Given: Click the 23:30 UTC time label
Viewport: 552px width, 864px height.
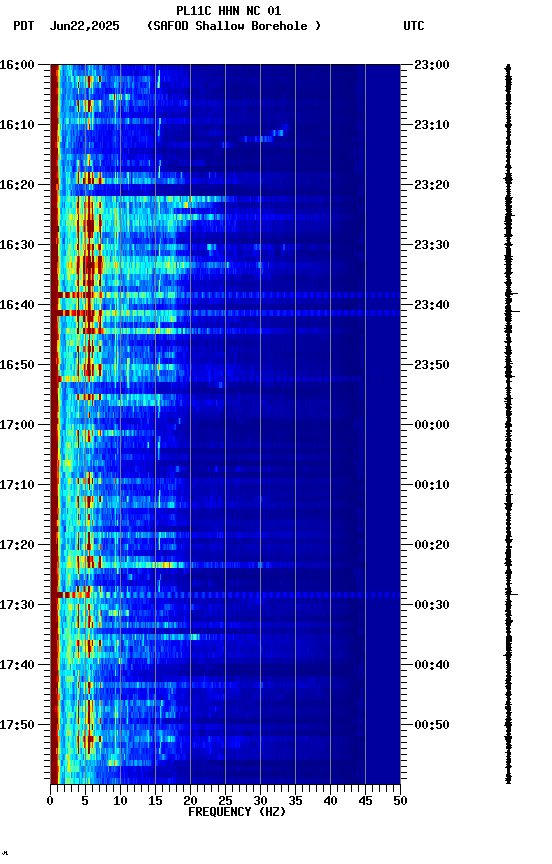Looking at the screenshot, I should click(432, 245).
